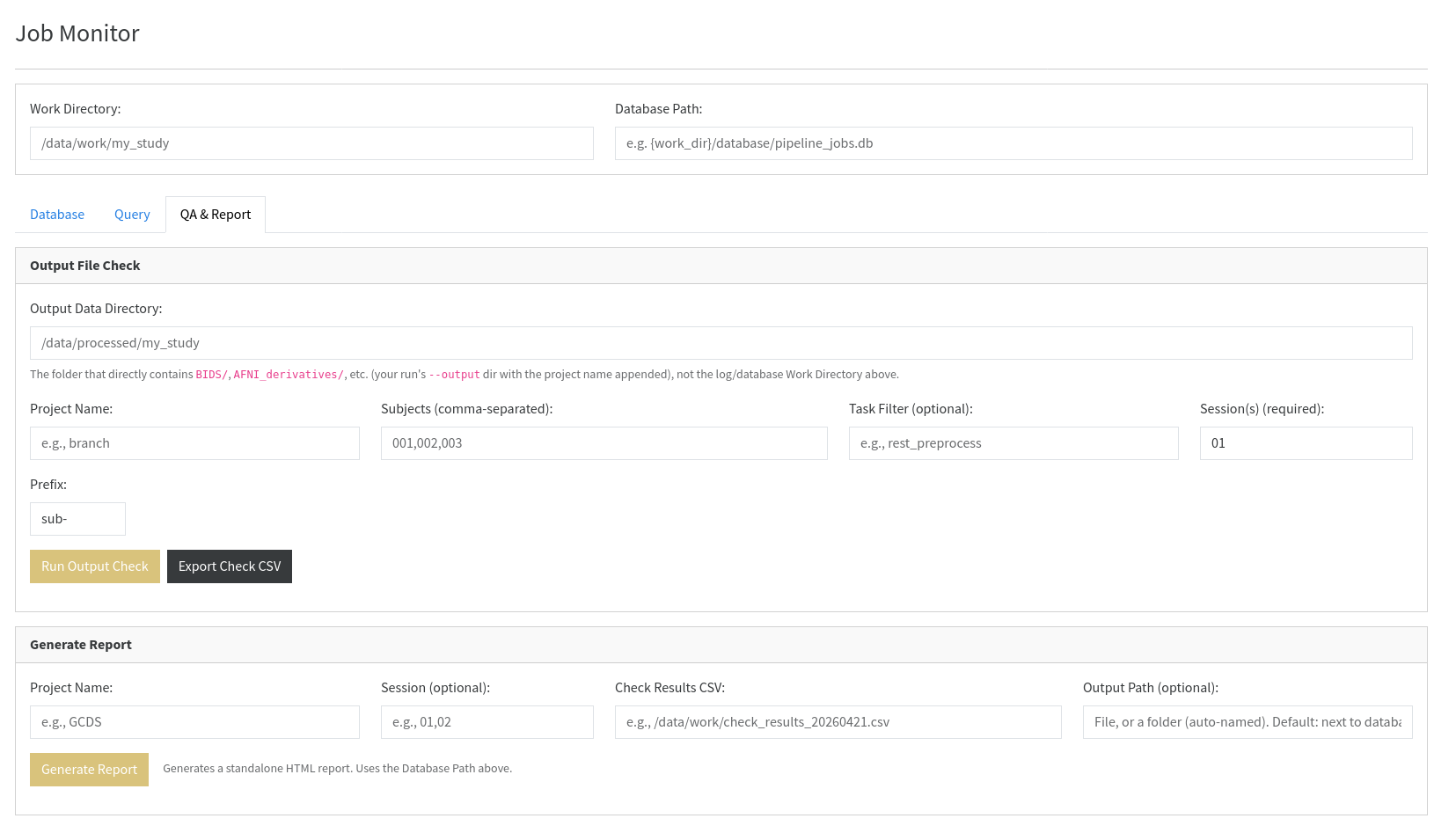The image size is (1456, 833).
Task: Click the Subjects (comma-separated) label
Action: [467, 409]
